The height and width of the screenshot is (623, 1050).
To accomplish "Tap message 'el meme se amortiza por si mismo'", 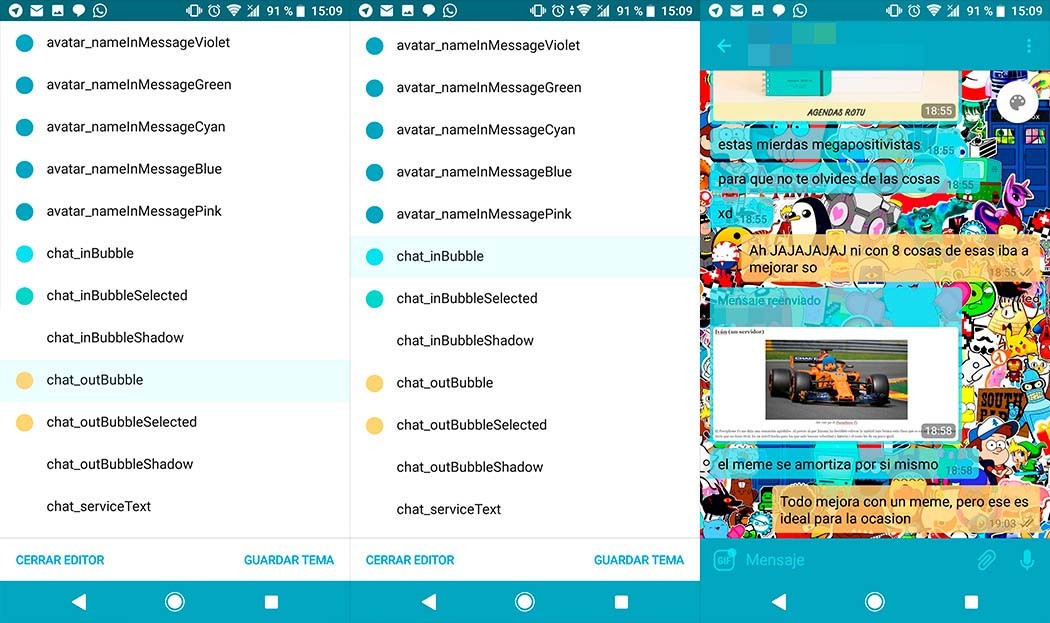I will tap(844, 465).
